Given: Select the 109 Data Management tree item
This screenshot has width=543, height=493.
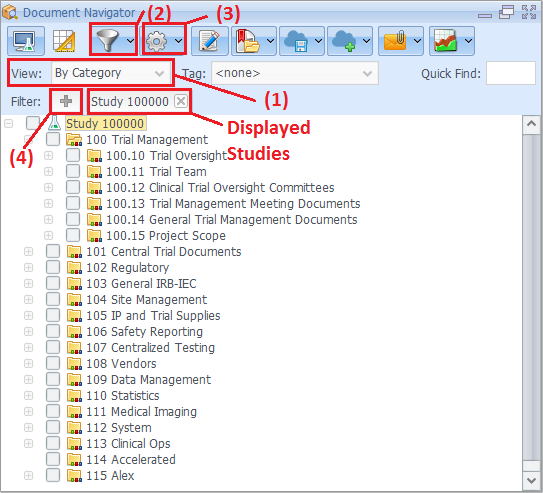Looking at the screenshot, I should (x=148, y=380).
